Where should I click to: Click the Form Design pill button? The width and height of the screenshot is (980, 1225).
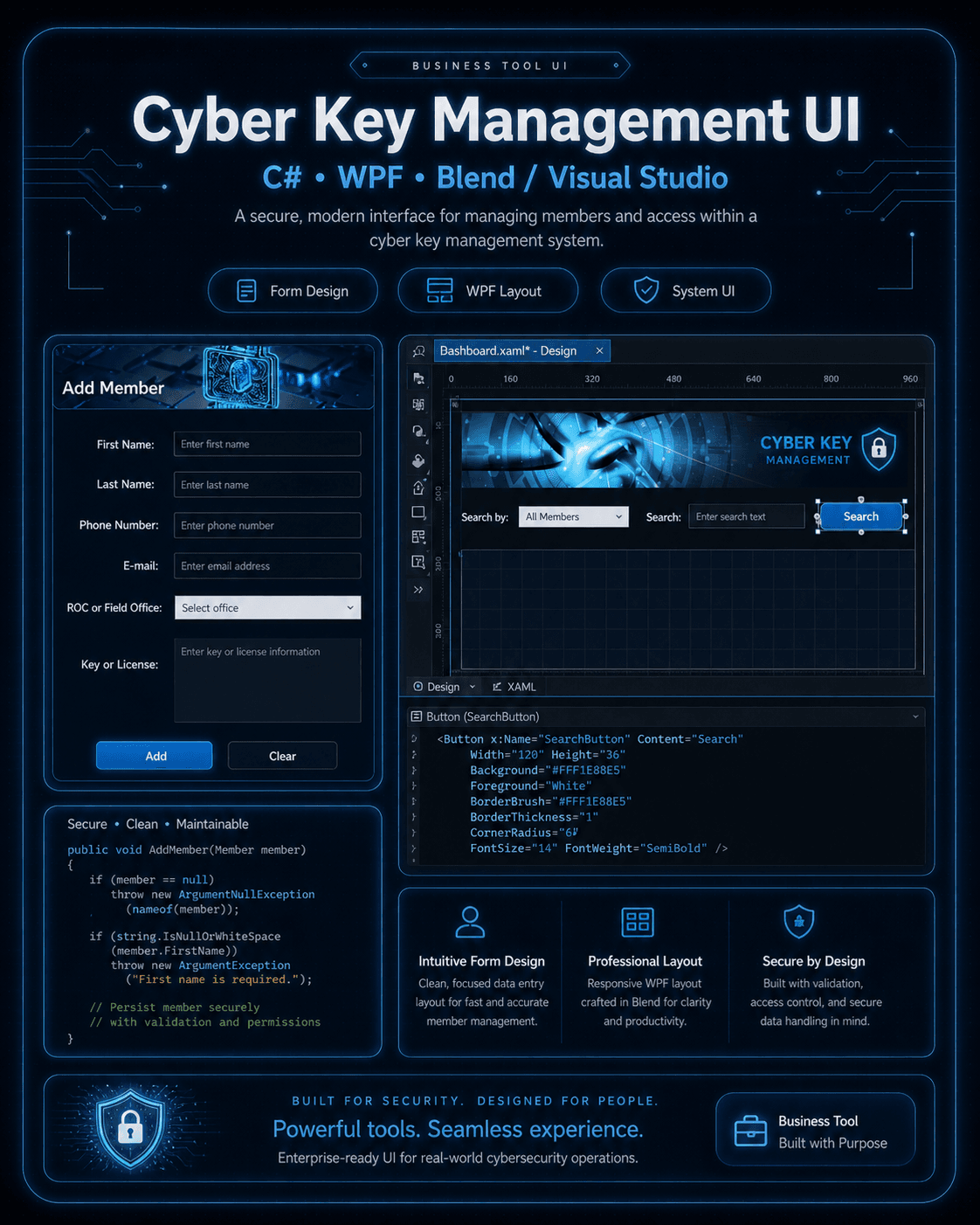pos(293,291)
